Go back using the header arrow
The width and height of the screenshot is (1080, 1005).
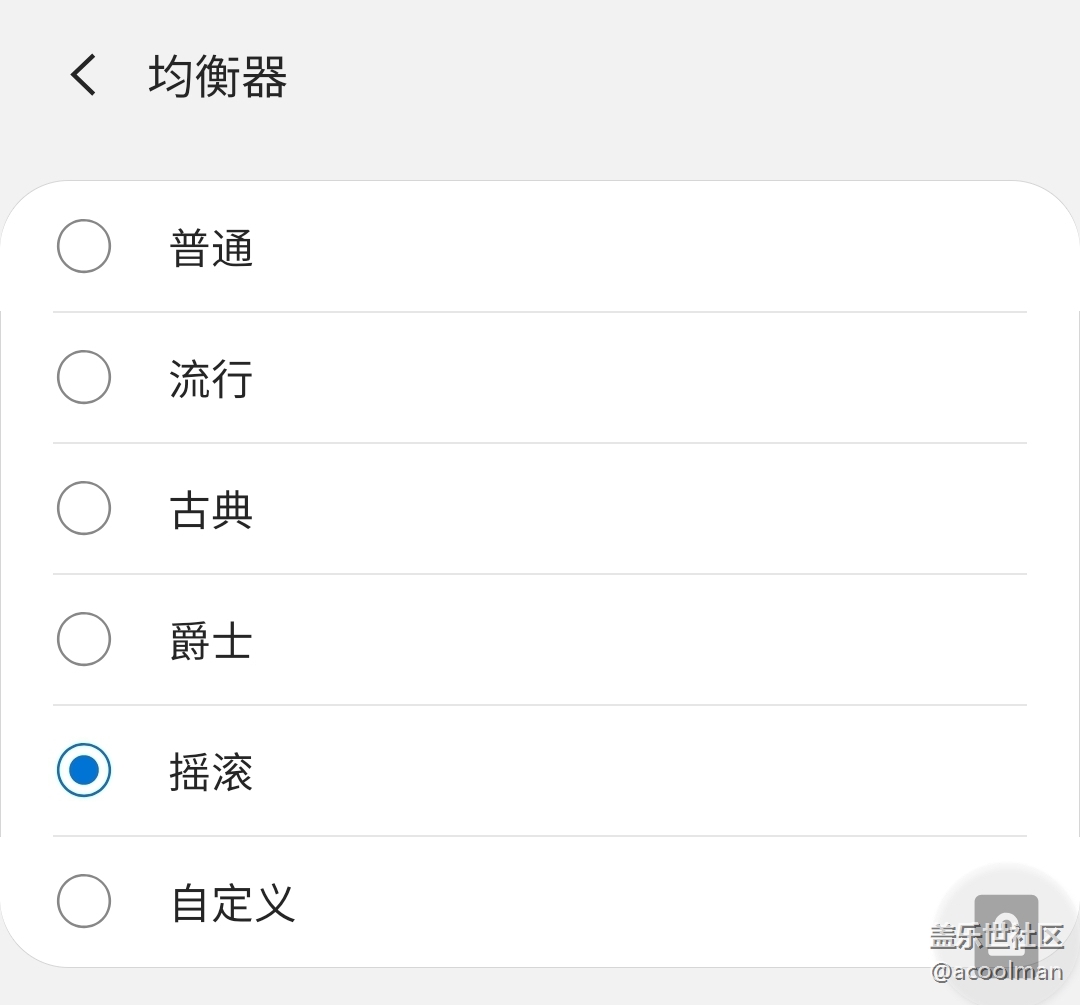83,75
